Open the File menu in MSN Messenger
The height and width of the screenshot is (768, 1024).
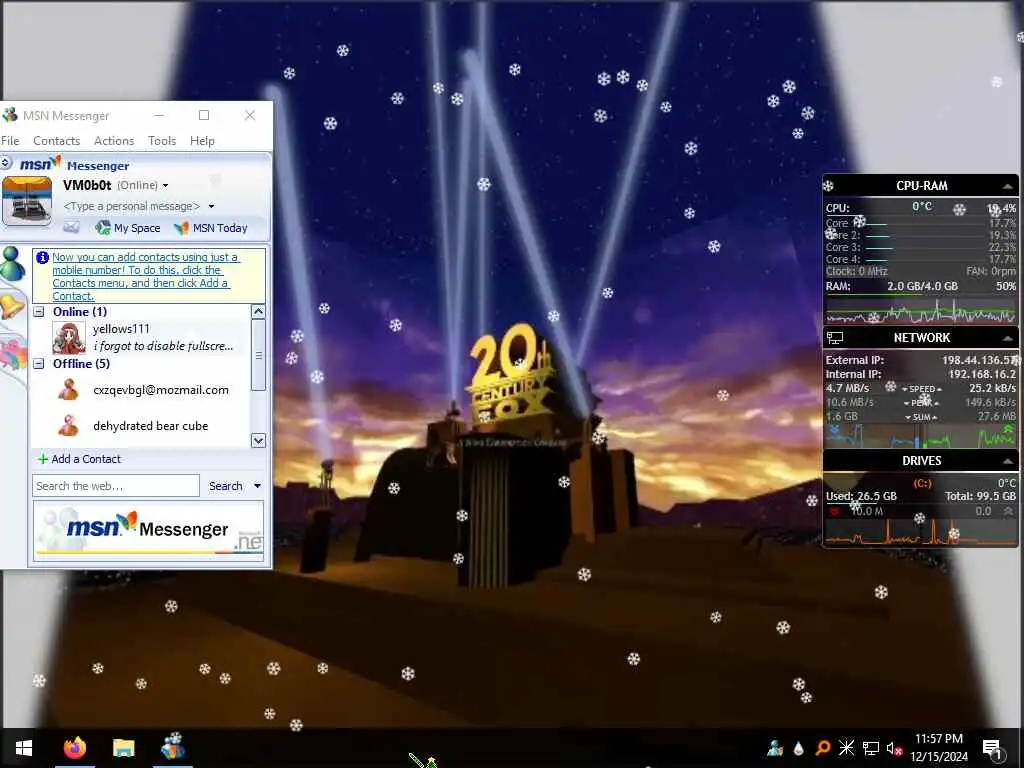[10, 140]
